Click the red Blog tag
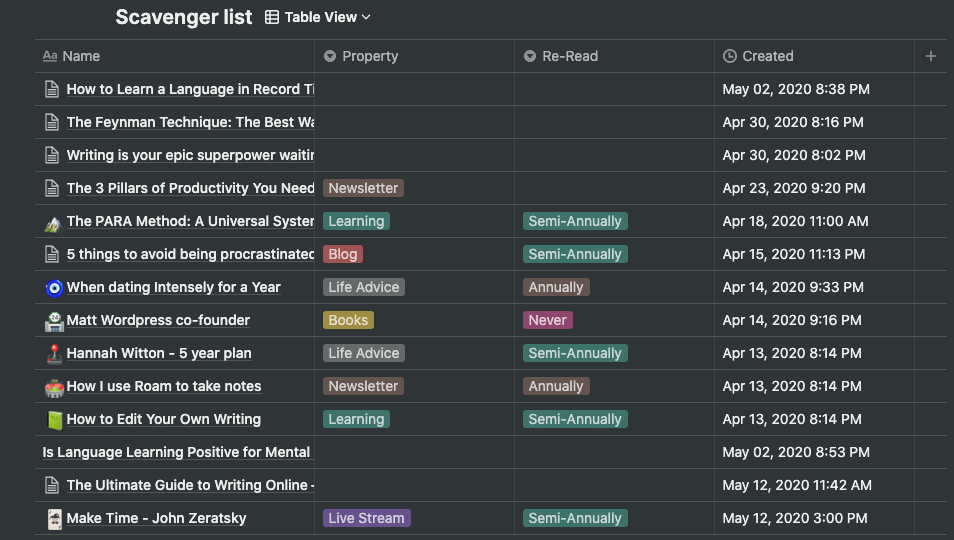The height and width of the screenshot is (540, 954). point(343,254)
